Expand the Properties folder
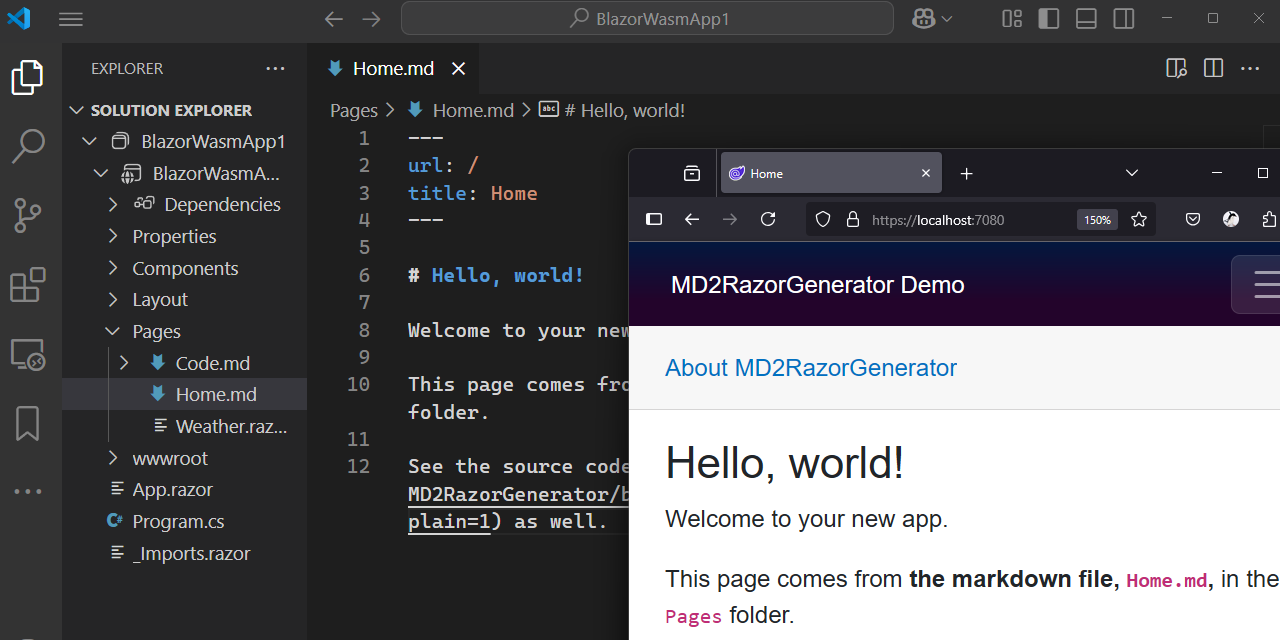The image size is (1280, 640). tap(113, 237)
